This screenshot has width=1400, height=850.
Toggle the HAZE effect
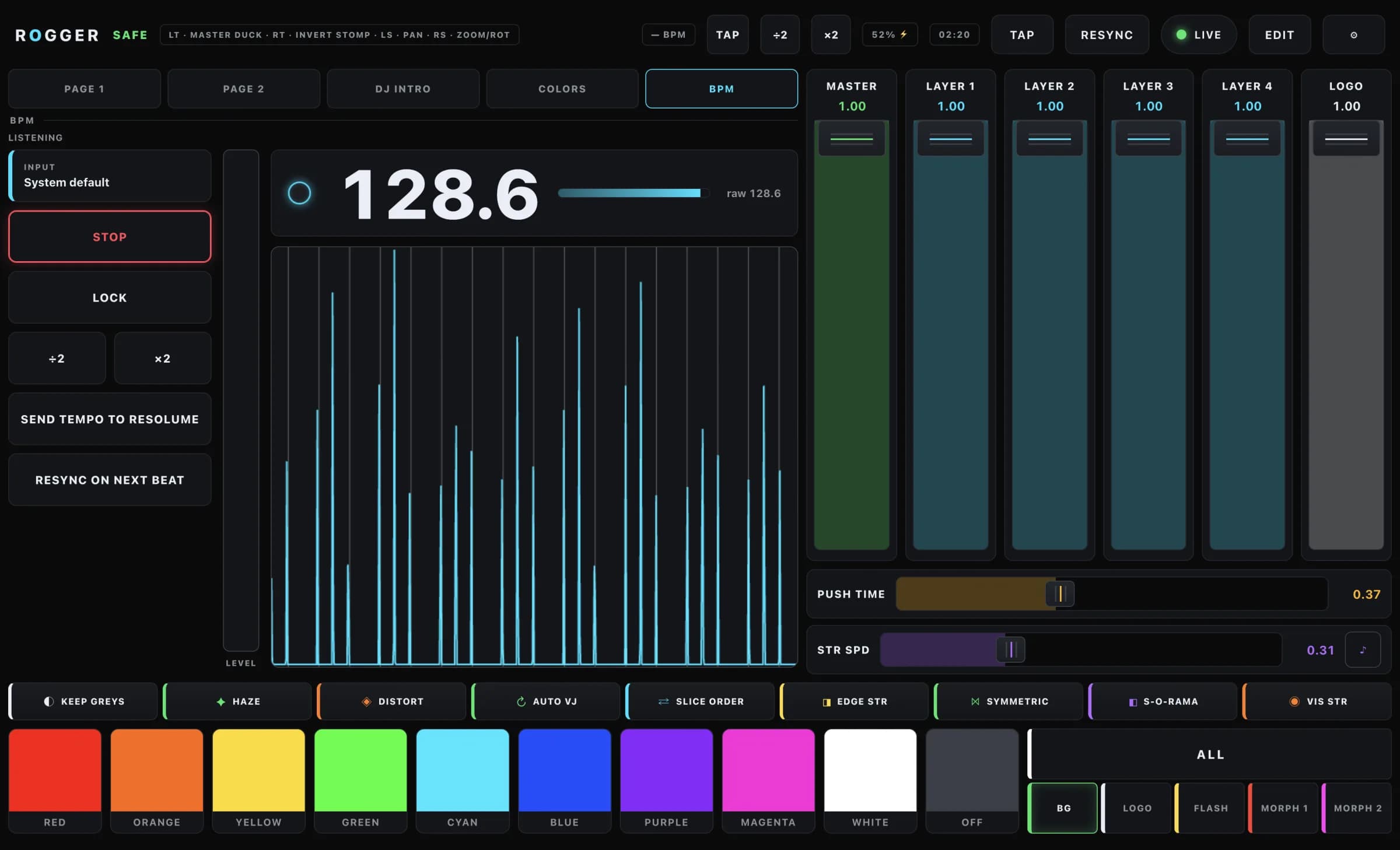click(237, 701)
